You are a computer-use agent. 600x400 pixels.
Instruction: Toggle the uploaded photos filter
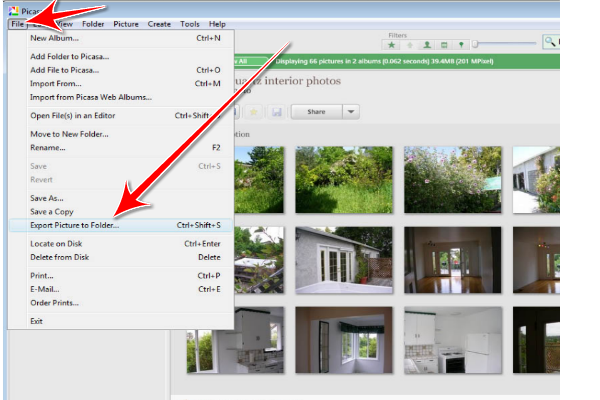click(x=409, y=44)
